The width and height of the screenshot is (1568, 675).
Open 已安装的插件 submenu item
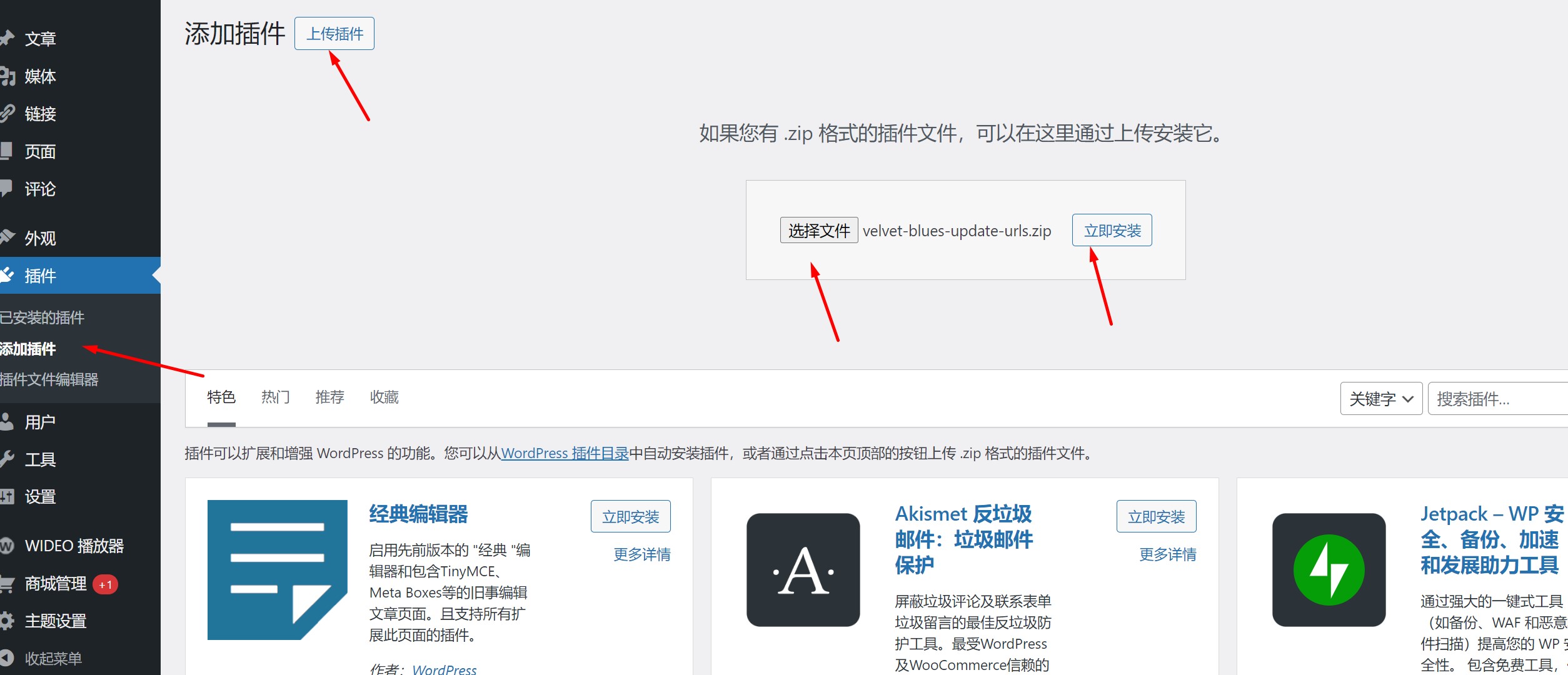click(x=43, y=317)
